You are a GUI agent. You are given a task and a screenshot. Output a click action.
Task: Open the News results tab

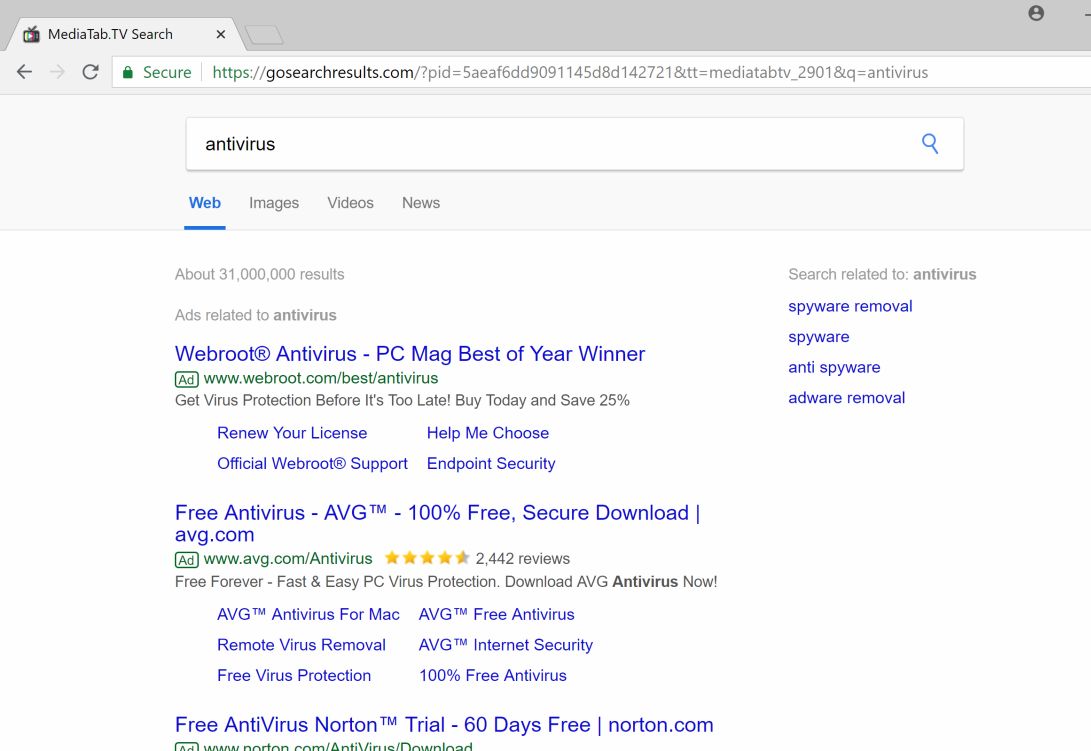click(421, 203)
